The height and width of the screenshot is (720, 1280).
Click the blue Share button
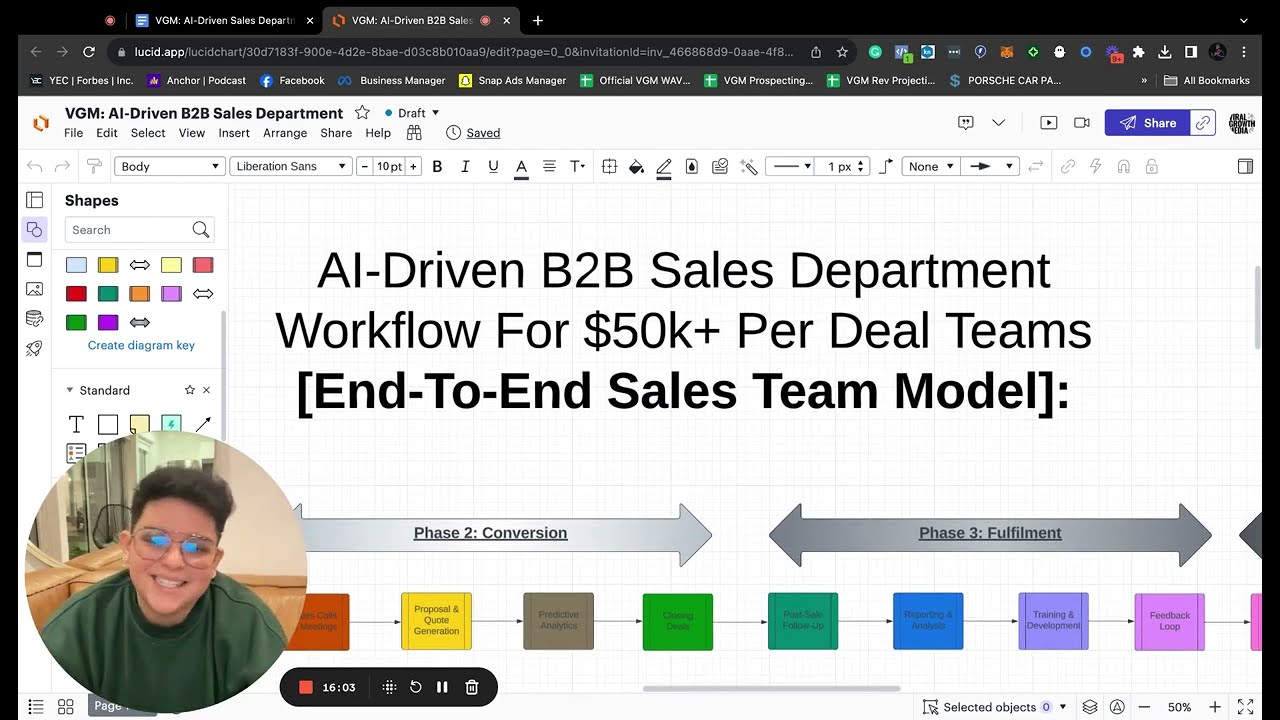coord(1148,122)
